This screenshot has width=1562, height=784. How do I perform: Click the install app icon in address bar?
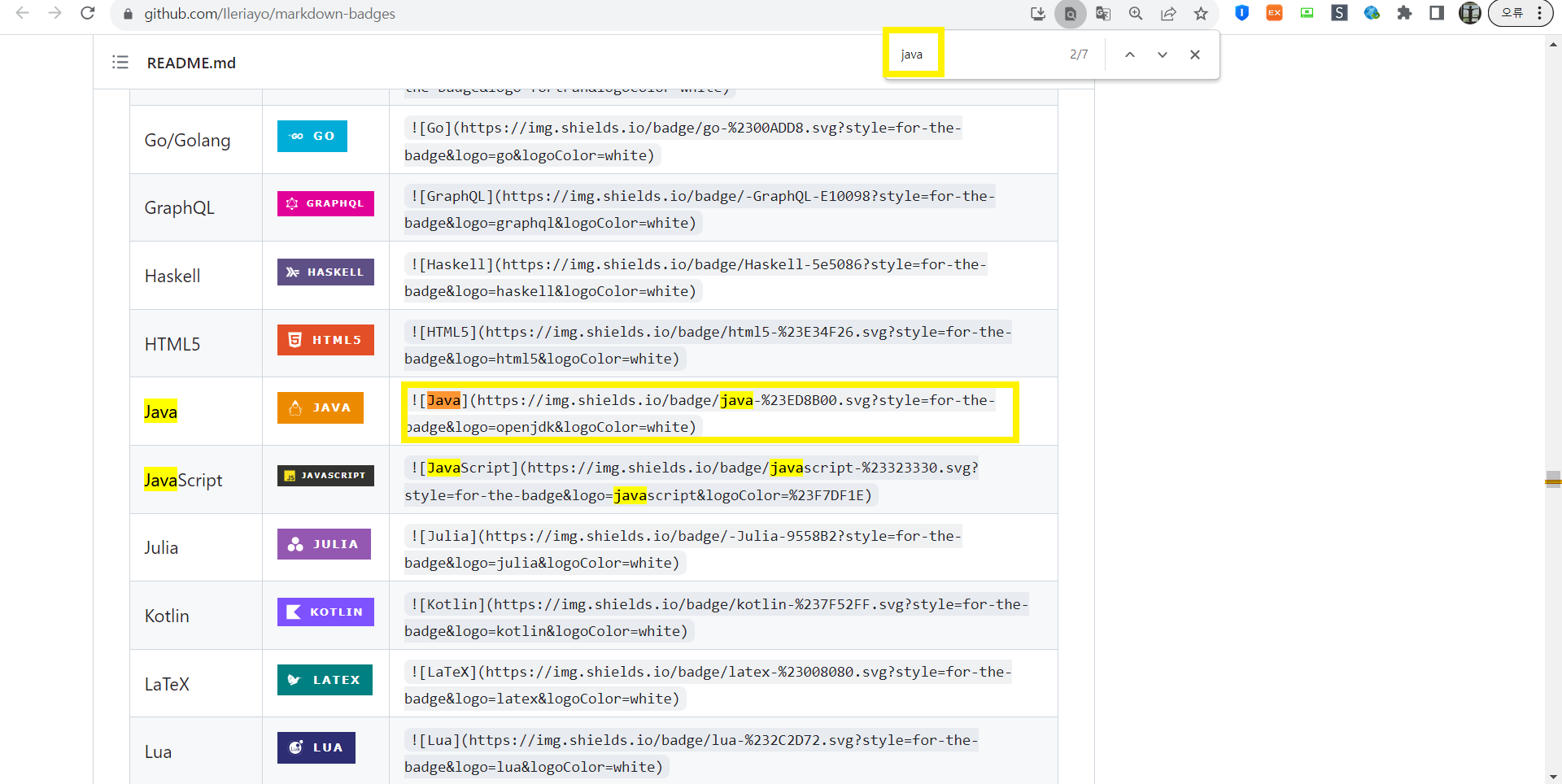1037,14
